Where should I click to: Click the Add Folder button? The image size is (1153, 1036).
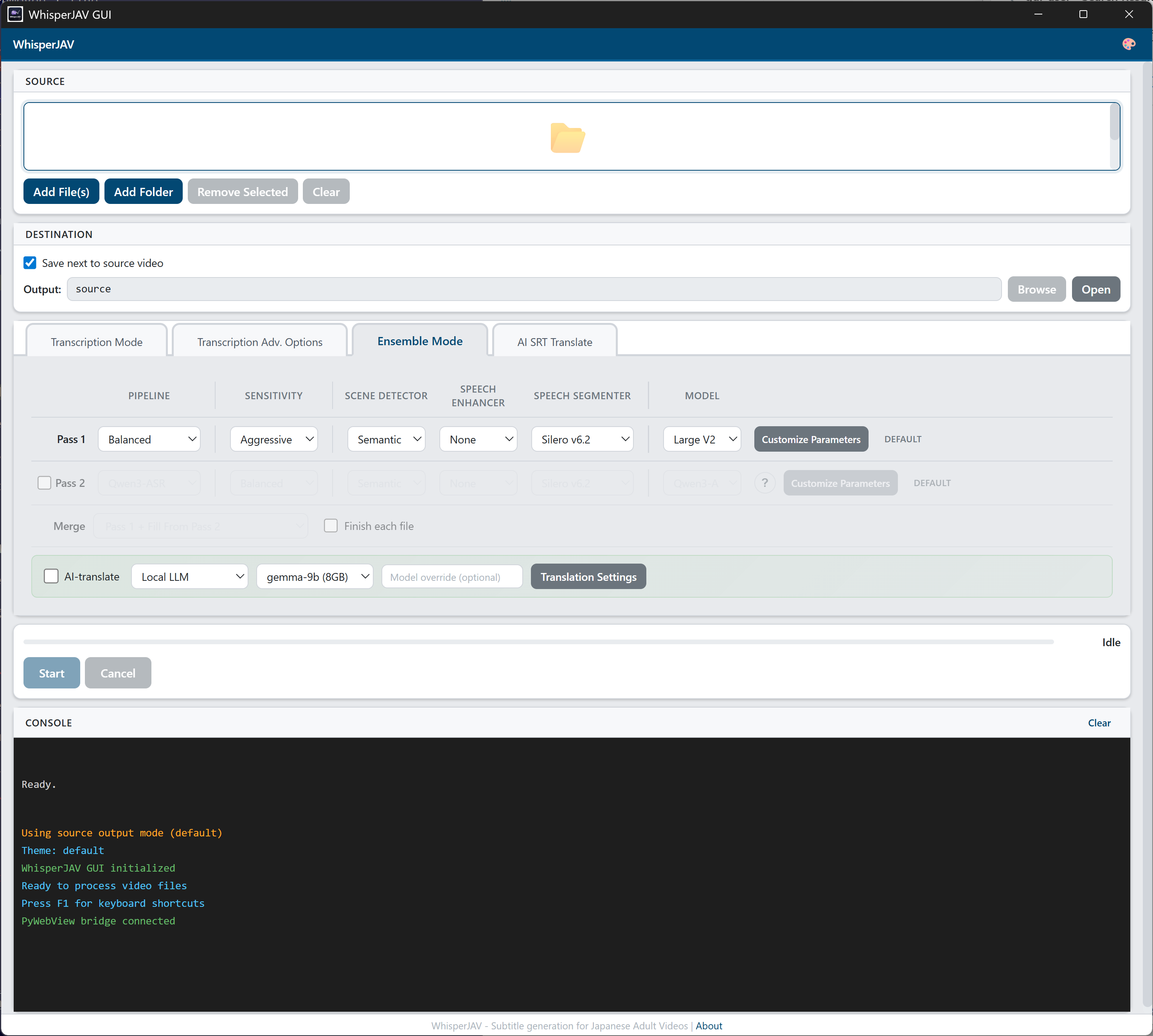pyautogui.click(x=143, y=191)
